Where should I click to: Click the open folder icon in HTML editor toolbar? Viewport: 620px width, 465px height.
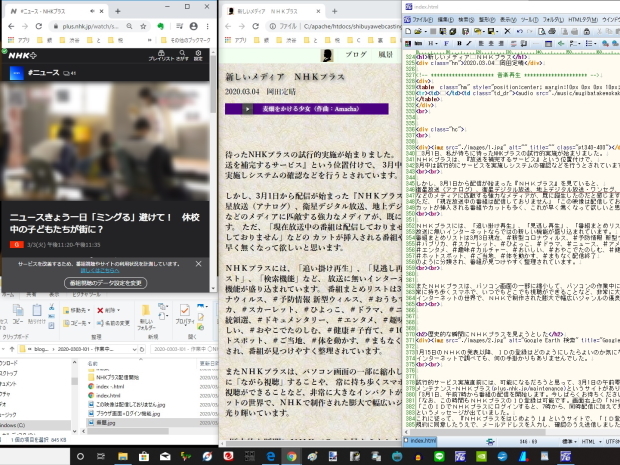pos(418,31)
